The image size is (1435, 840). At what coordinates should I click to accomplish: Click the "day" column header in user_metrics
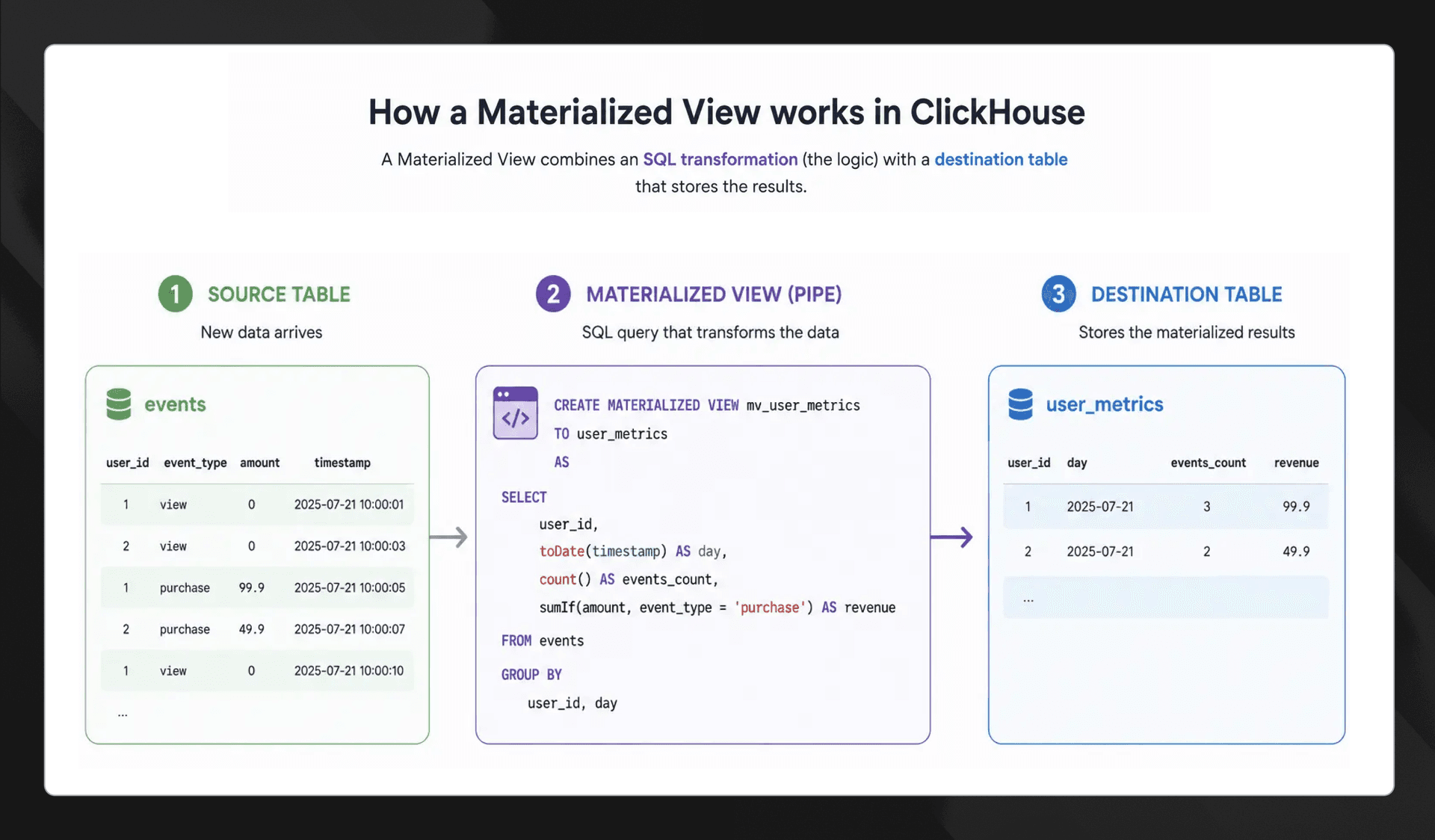(1077, 463)
